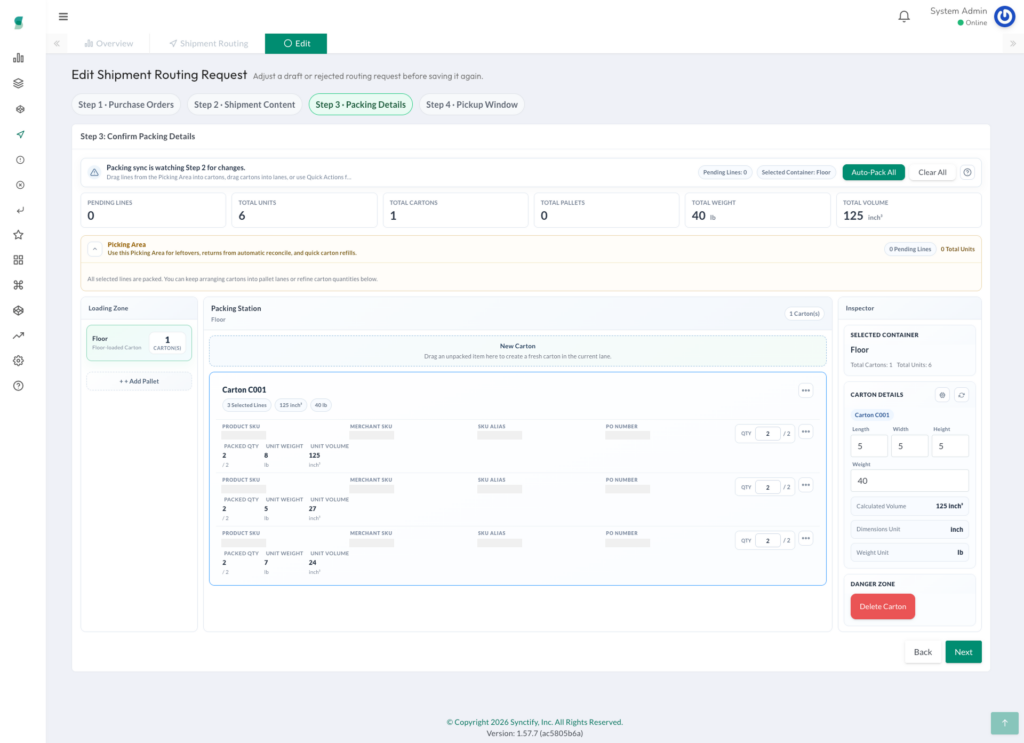Image resolution: width=1024 pixels, height=743 pixels.
Task: Open more options for first product line
Action: tap(806, 432)
